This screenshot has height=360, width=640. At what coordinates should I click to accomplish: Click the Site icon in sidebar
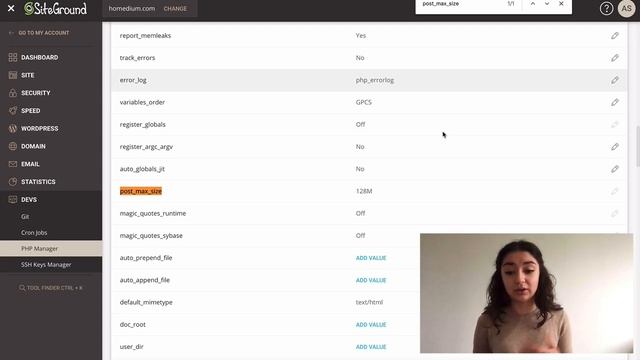pyautogui.click(x=13, y=75)
